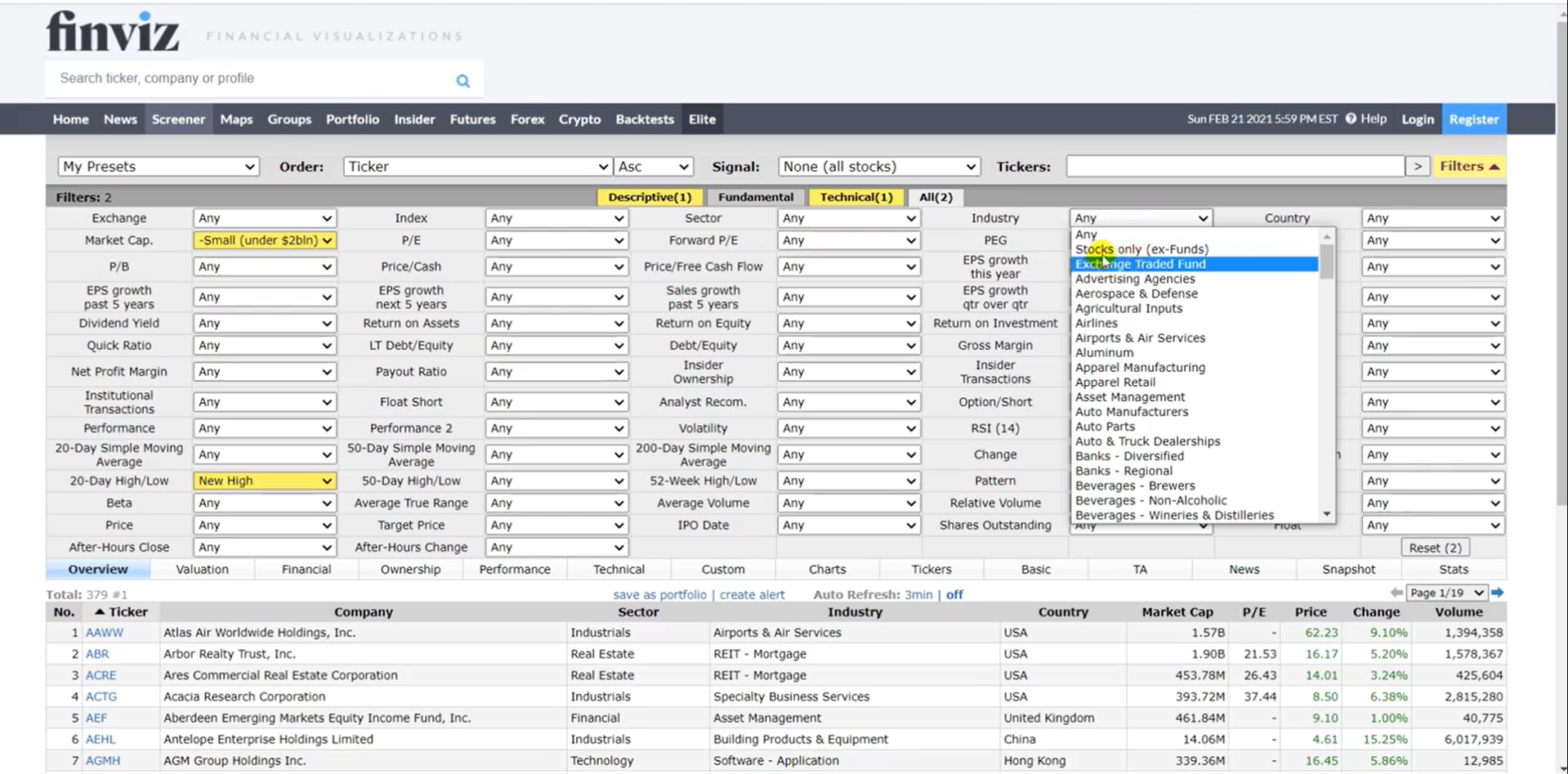The height and width of the screenshot is (774, 1568).
Task: Open the Exchange filter dropdown
Action: pyautogui.click(x=265, y=218)
